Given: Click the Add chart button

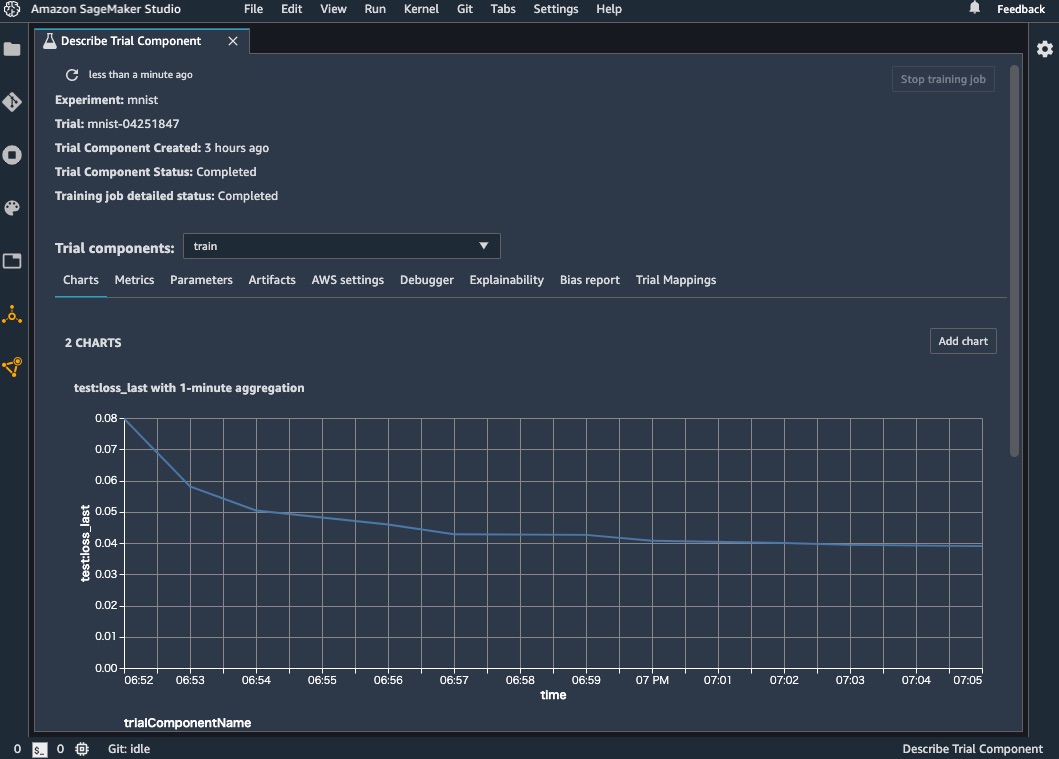Looking at the screenshot, I should pyautogui.click(x=962, y=341).
